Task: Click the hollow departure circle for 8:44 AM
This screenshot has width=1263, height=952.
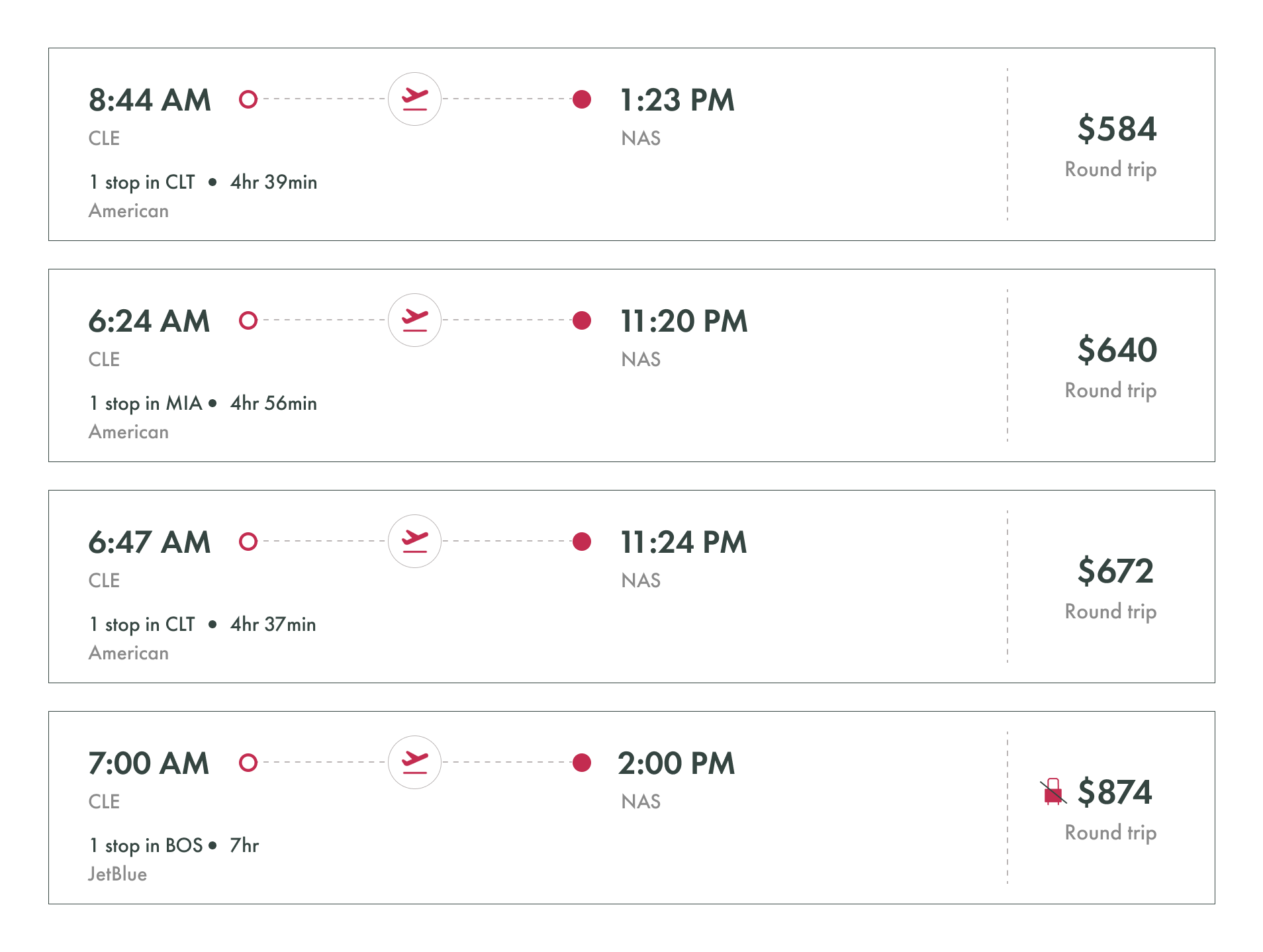Action: tap(248, 99)
